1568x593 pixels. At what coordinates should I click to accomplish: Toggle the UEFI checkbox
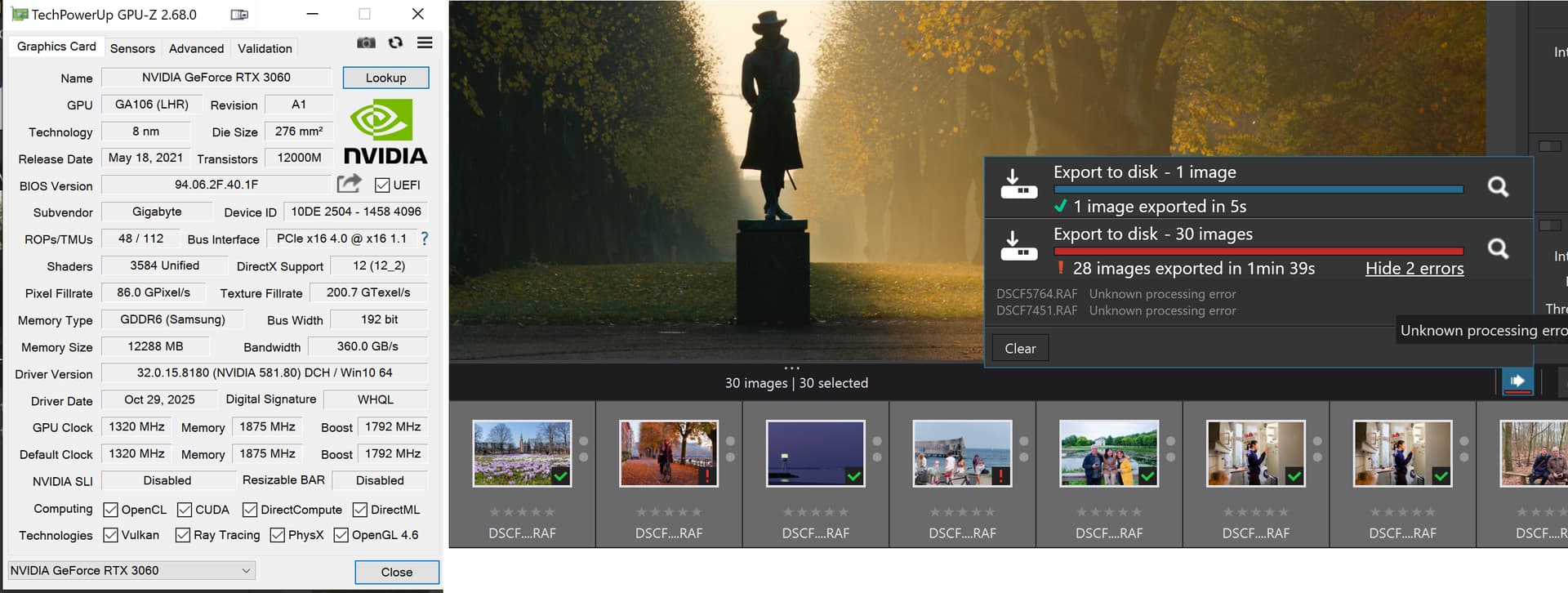pyautogui.click(x=382, y=185)
